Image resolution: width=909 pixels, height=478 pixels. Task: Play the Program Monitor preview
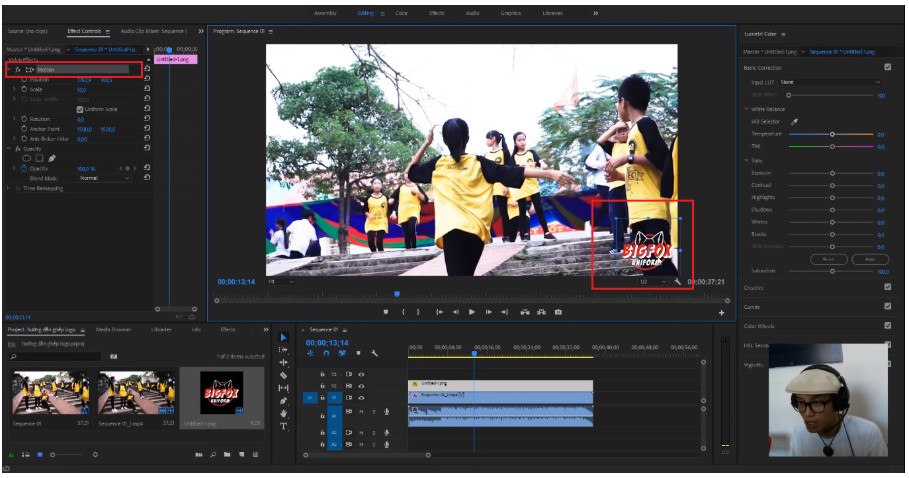pos(472,312)
